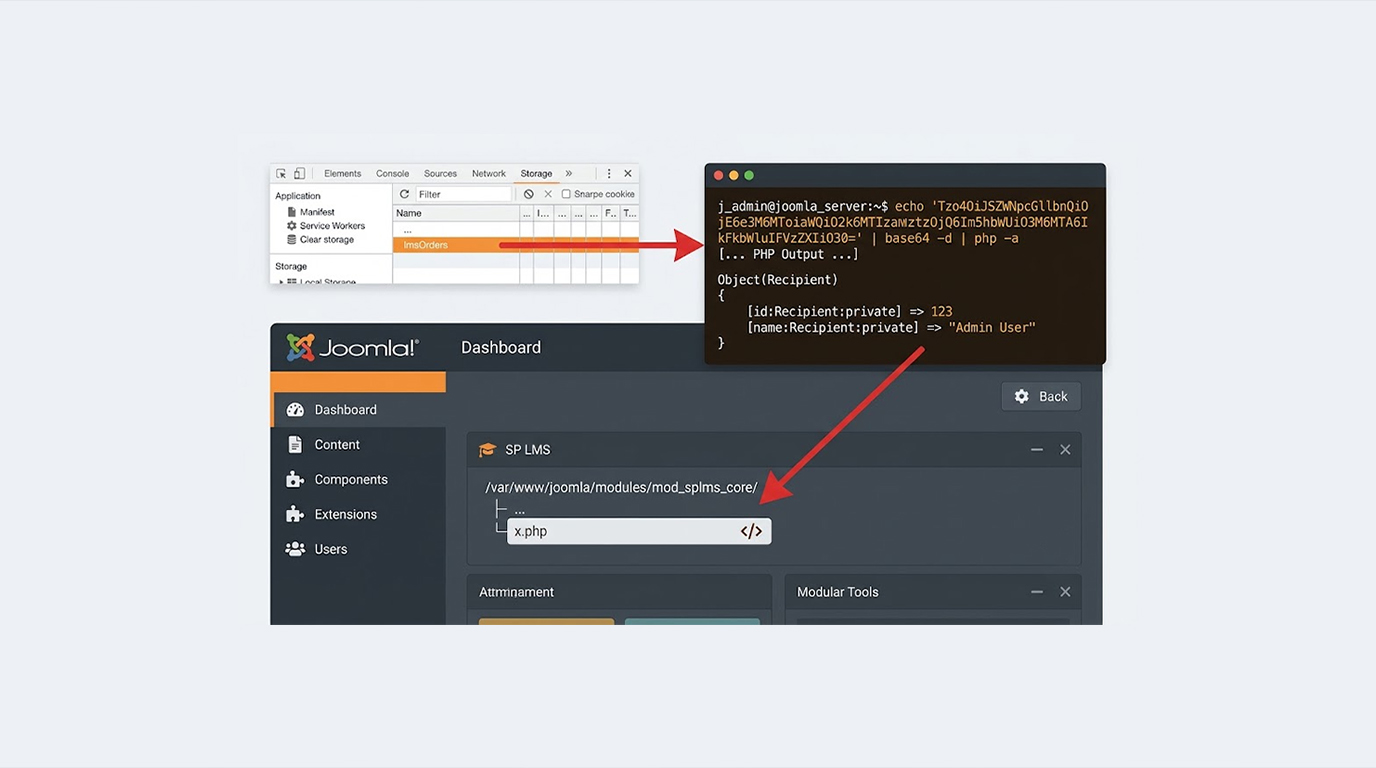
Task: Click the code icon on x.php
Action: (x=751, y=531)
